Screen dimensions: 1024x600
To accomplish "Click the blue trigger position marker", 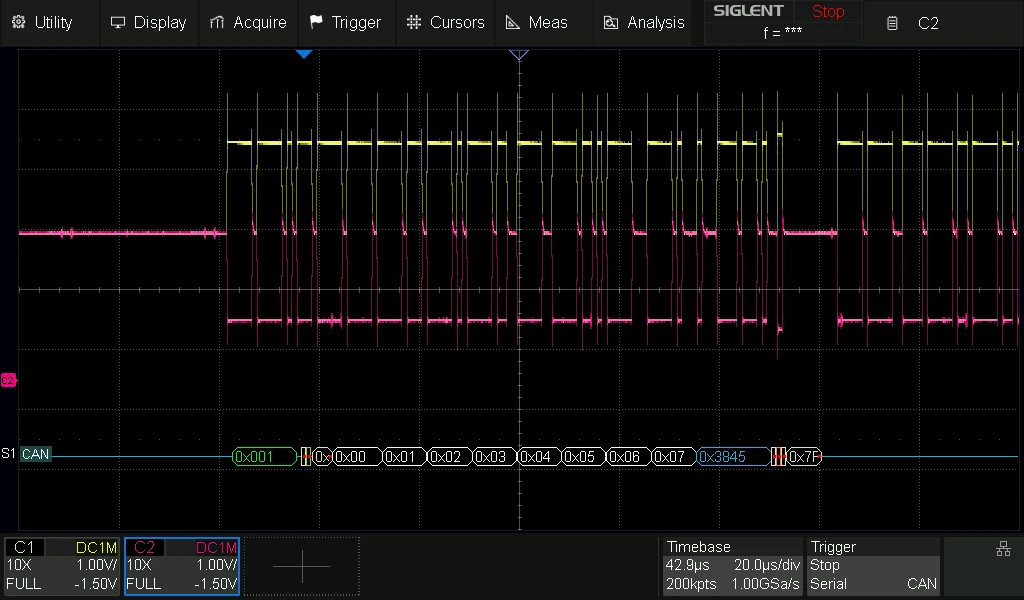I will tap(304, 54).
